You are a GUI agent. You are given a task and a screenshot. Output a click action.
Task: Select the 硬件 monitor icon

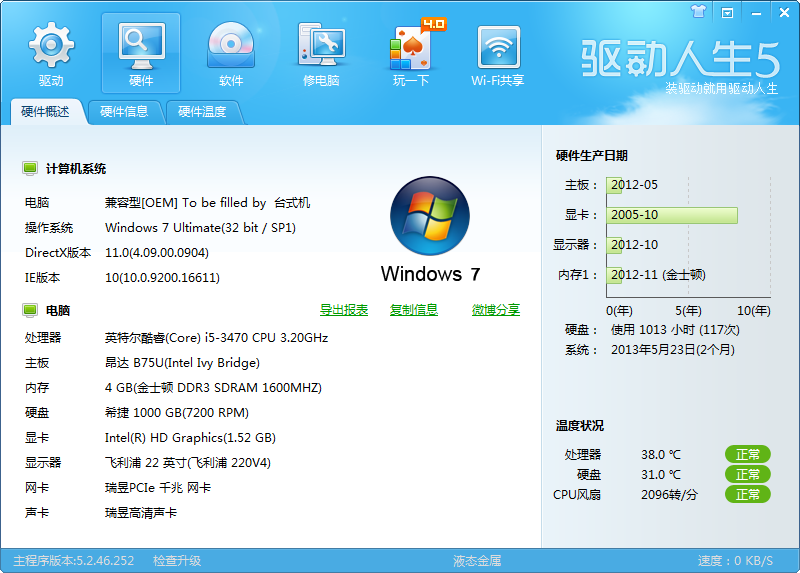[141, 54]
